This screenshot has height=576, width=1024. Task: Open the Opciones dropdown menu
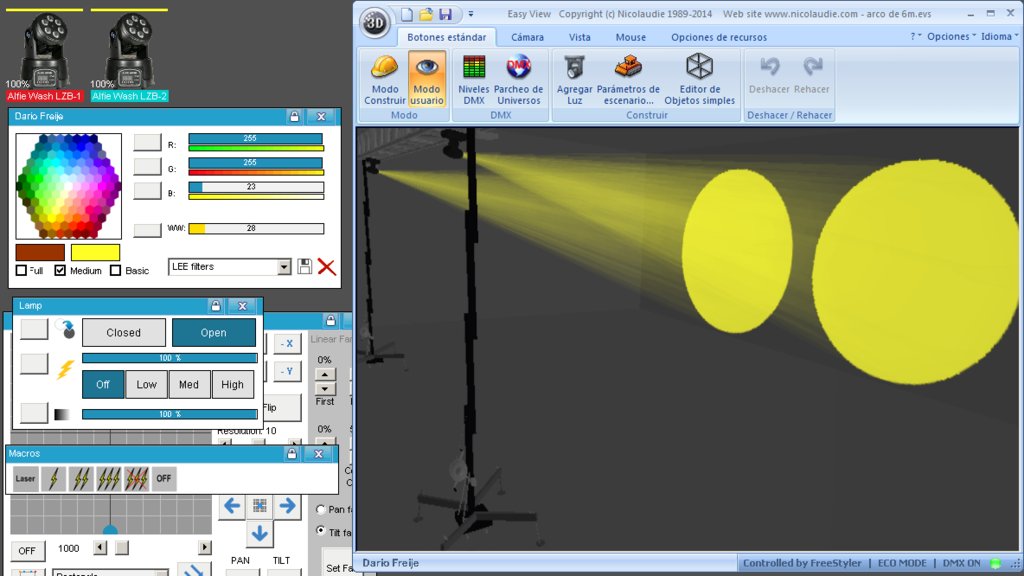[952, 37]
